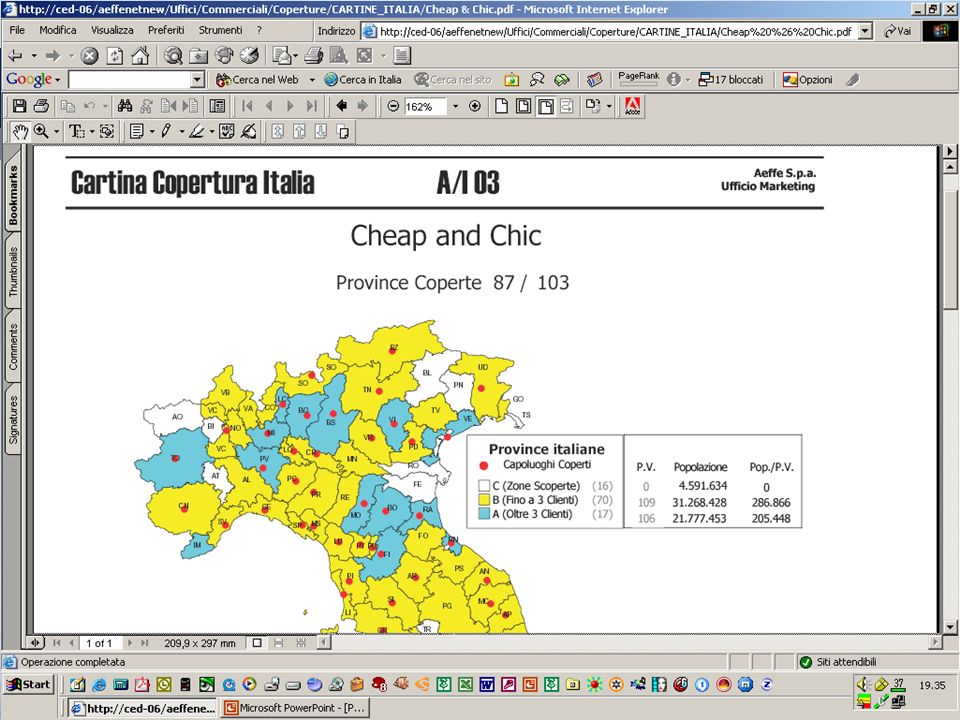Viewport: 960px width, 720px height.
Task: Zoom out using the minus button
Action: click(393, 106)
